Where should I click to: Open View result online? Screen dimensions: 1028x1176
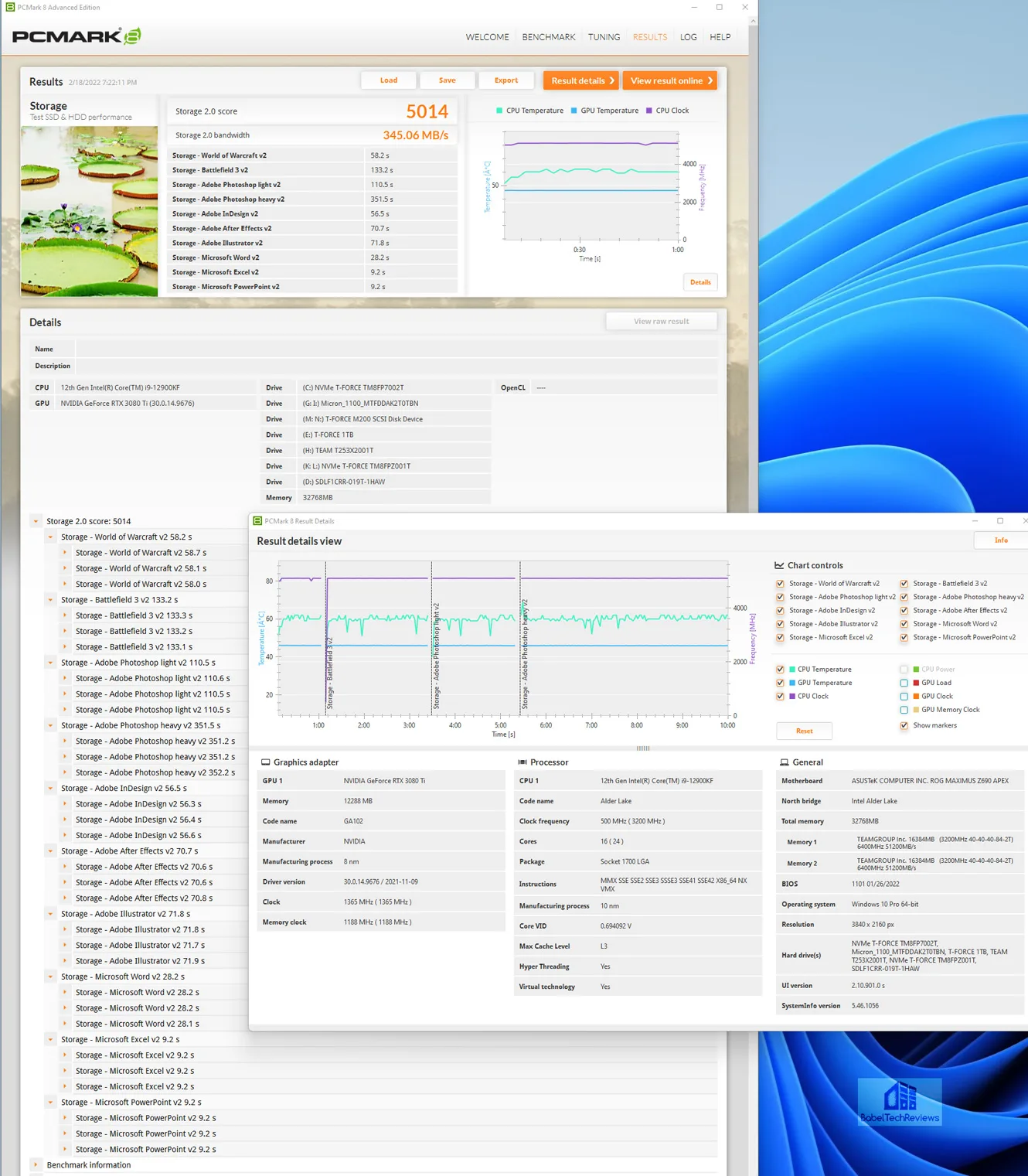(669, 80)
